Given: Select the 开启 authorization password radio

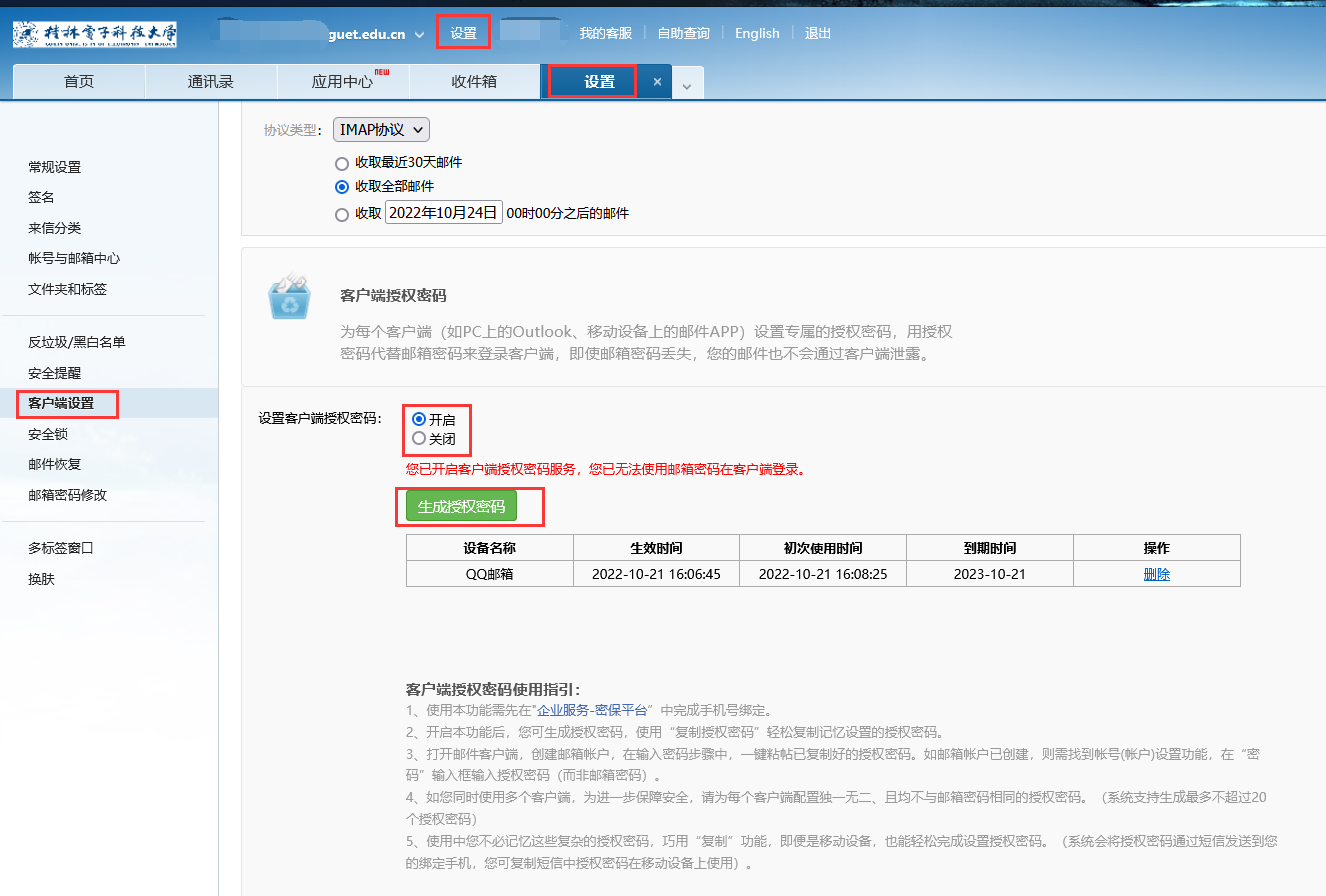Looking at the screenshot, I should pos(419,420).
